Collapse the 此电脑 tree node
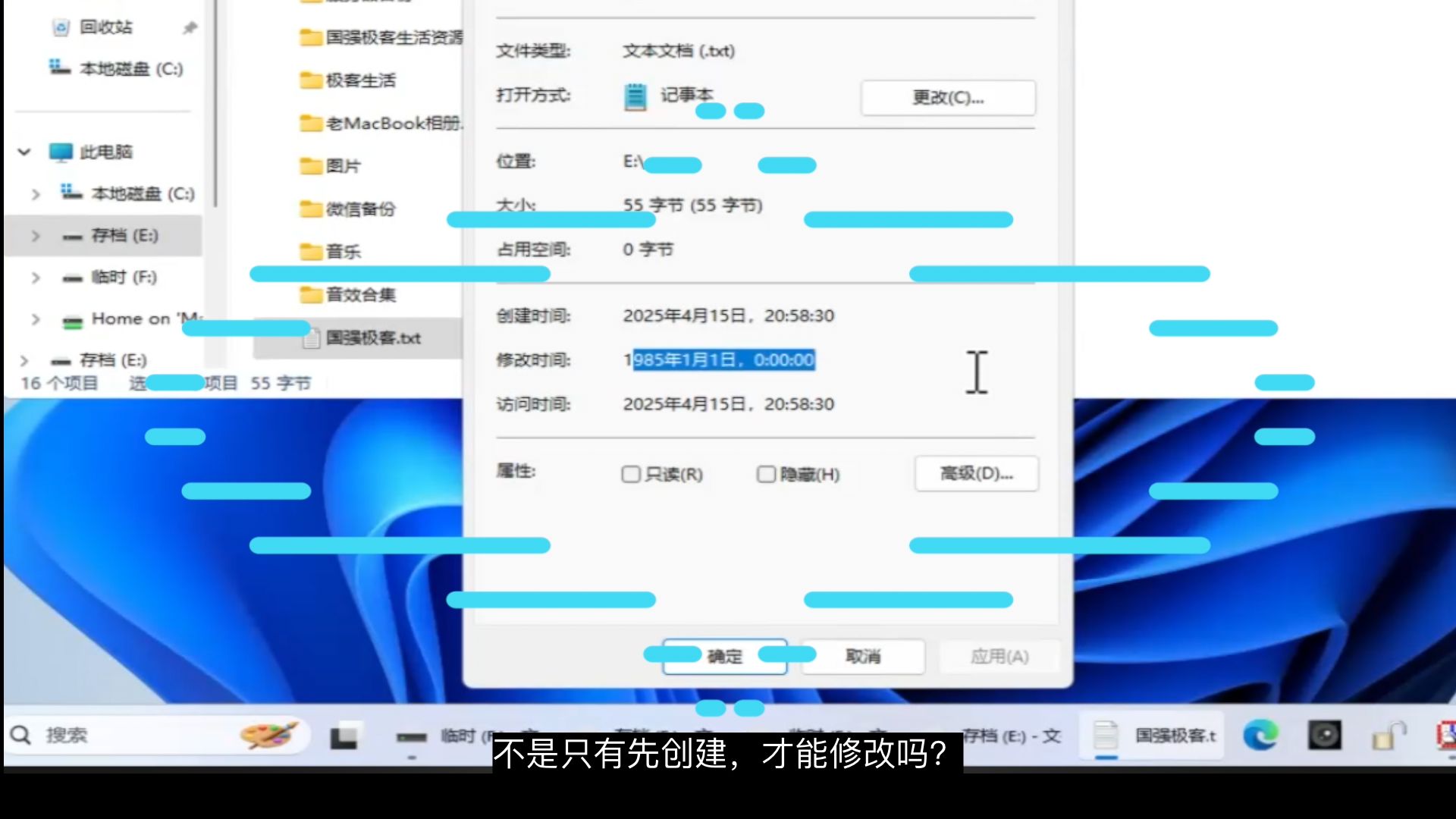This screenshot has height=819, width=1456. [24, 152]
